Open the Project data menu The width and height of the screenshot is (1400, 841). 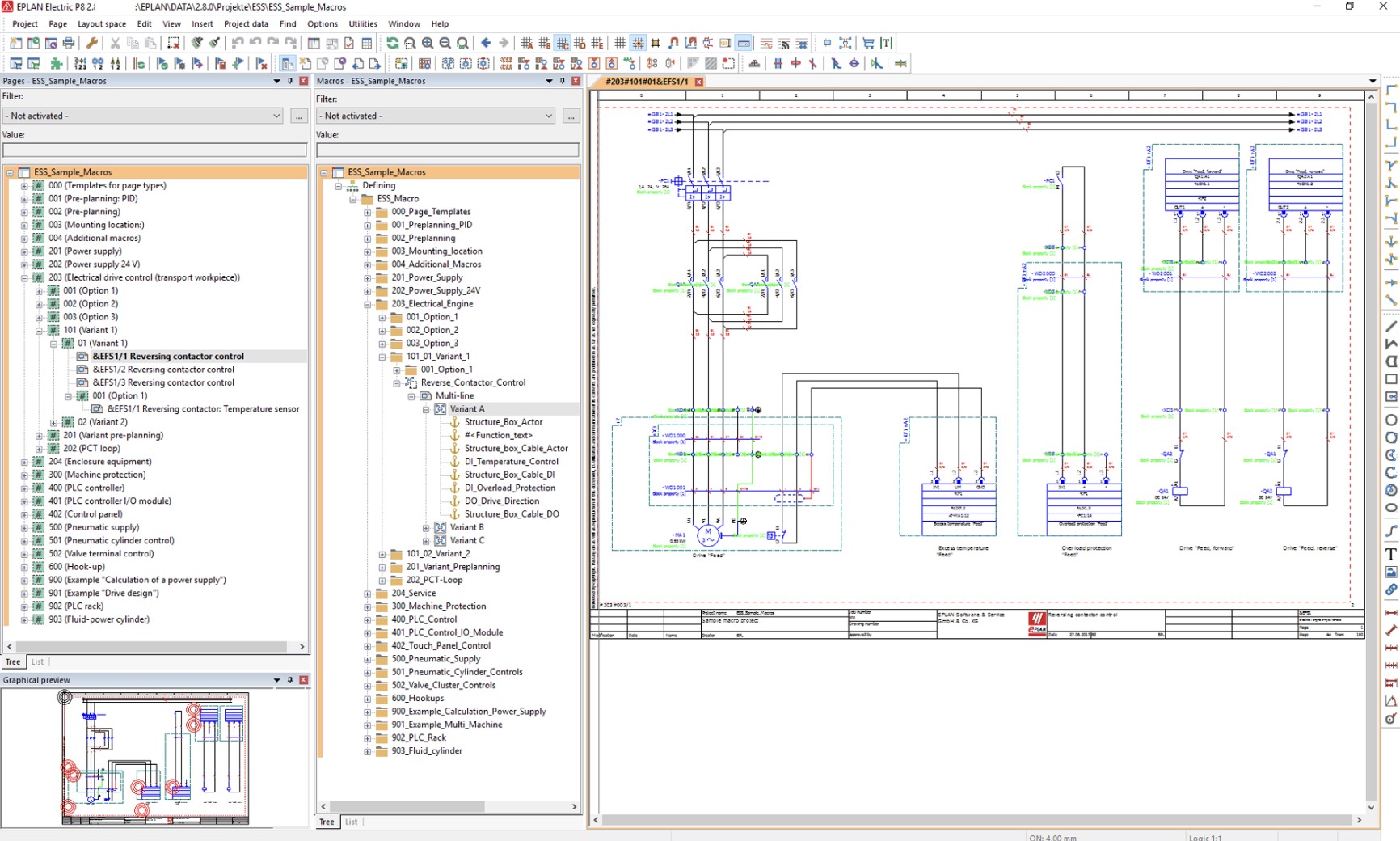[x=246, y=23]
